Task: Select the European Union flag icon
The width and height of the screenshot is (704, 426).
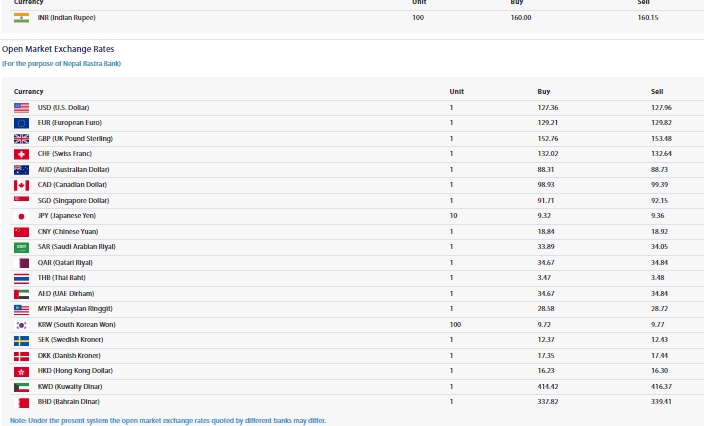Action: click(21, 122)
